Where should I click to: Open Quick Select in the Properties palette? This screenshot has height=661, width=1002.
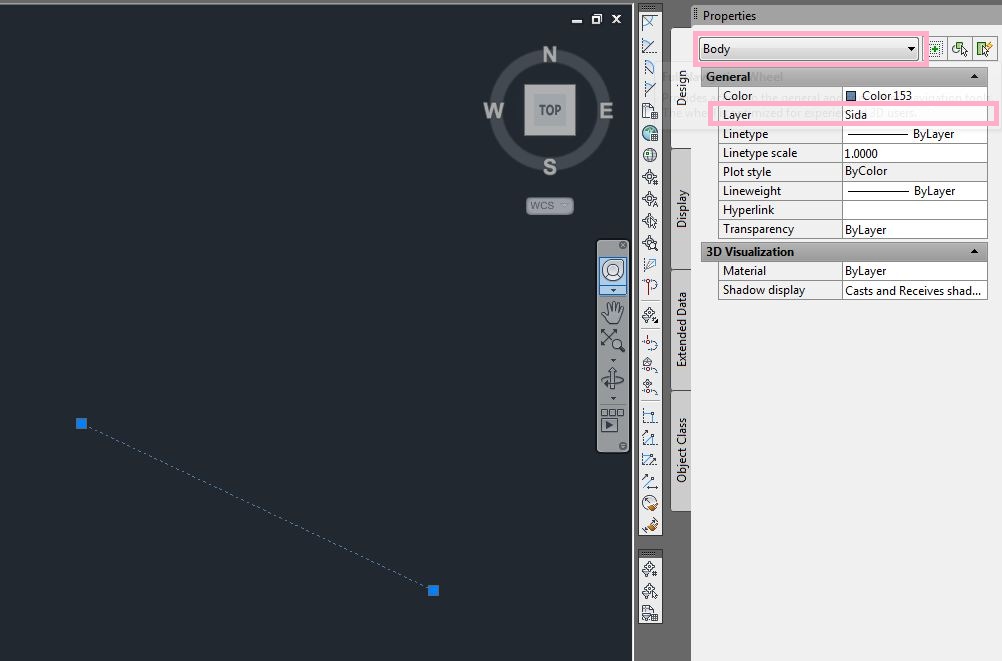986,48
